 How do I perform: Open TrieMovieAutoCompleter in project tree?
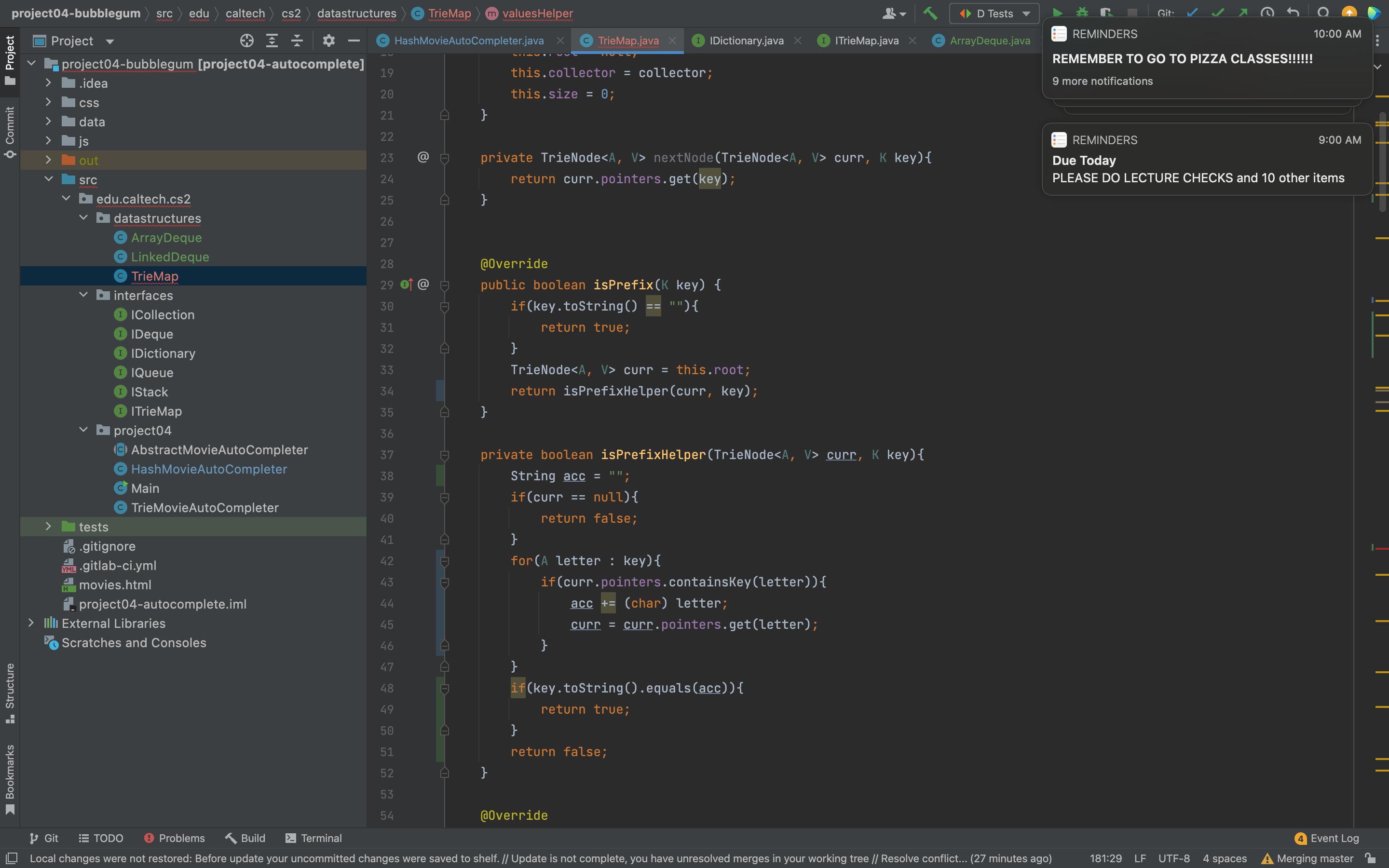click(x=204, y=507)
